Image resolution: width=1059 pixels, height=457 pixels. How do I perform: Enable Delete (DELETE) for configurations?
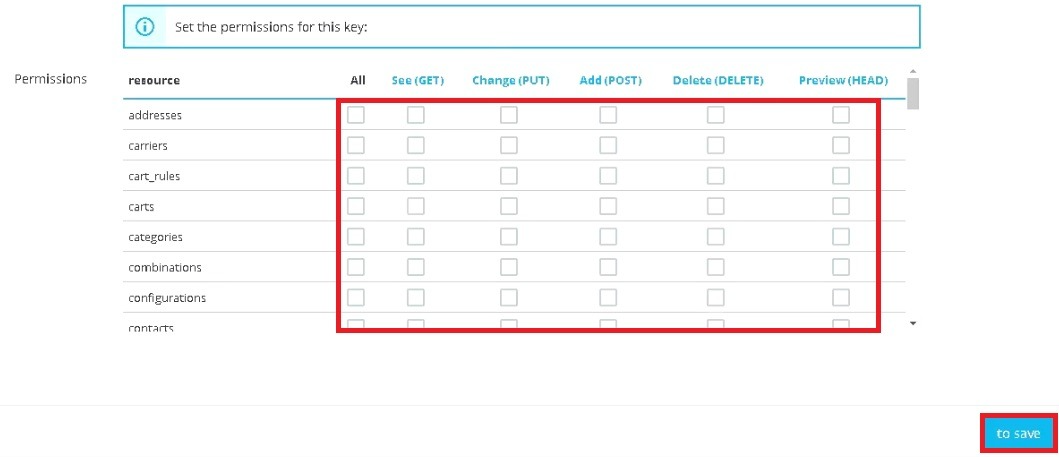(x=716, y=297)
